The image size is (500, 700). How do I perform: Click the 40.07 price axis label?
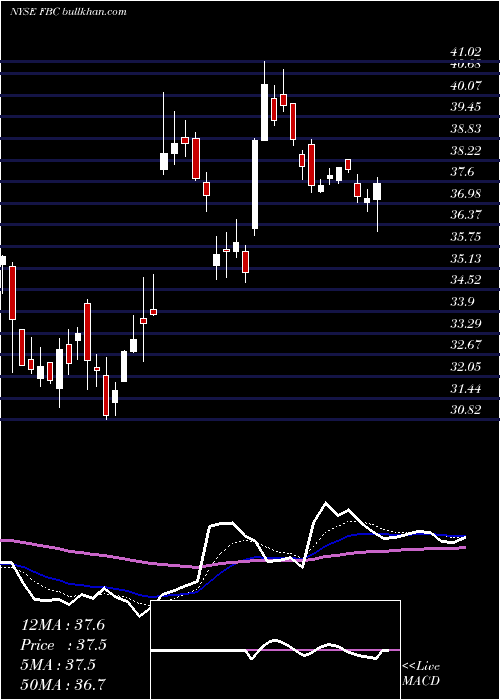(x=466, y=85)
